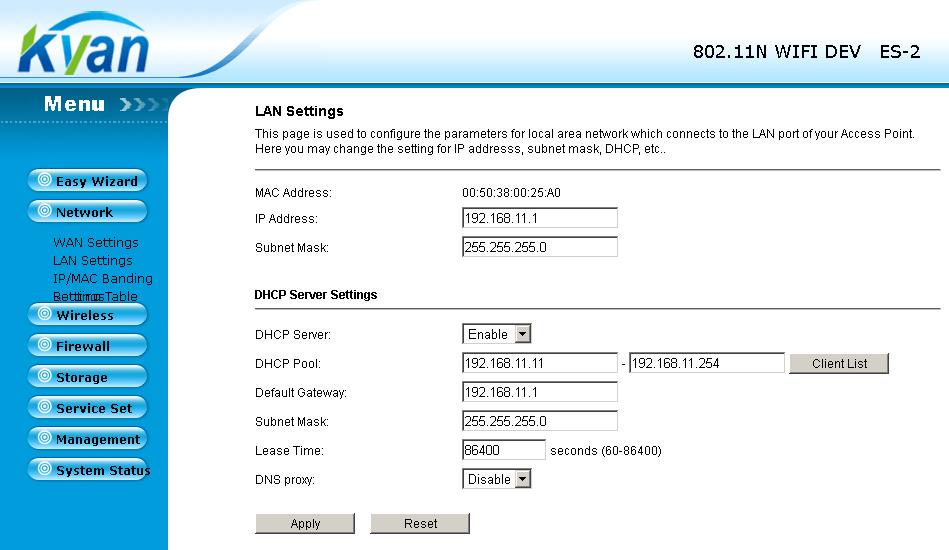Image resolution: width=949 pixels, height=550 pixels.
Task: Open the Storage menu
Action: 87,376
